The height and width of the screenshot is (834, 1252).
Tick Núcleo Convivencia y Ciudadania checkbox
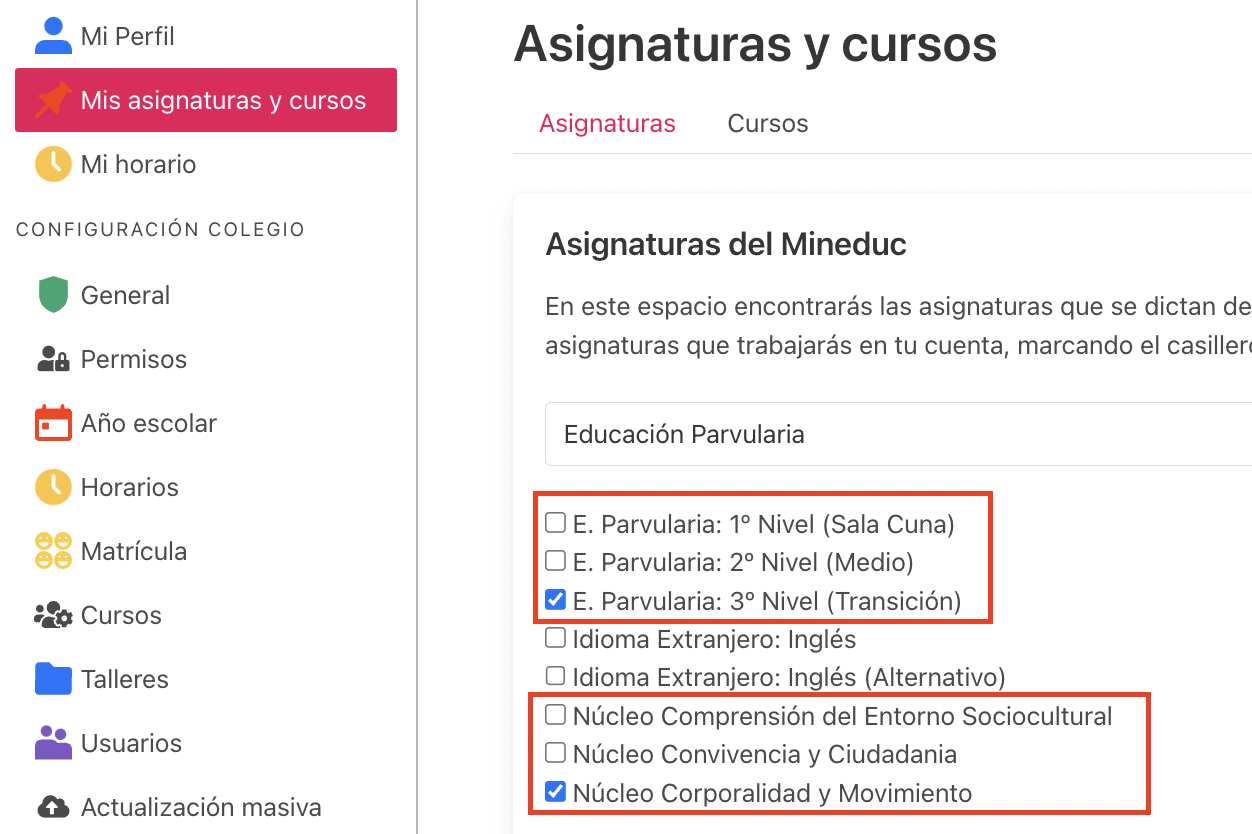(x=555, y=753)
